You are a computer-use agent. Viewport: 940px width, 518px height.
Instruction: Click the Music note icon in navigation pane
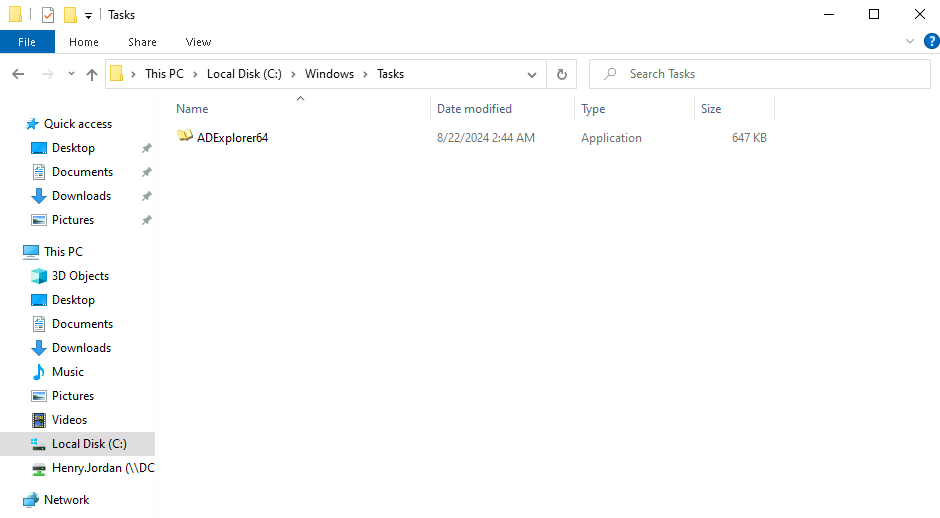38,372
